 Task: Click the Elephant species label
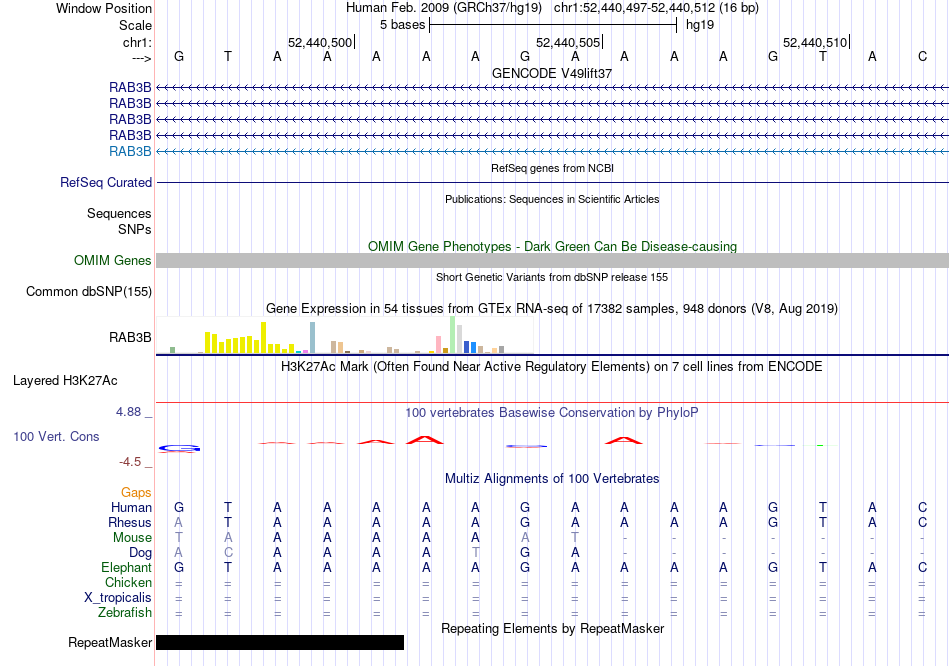[127, 568]
